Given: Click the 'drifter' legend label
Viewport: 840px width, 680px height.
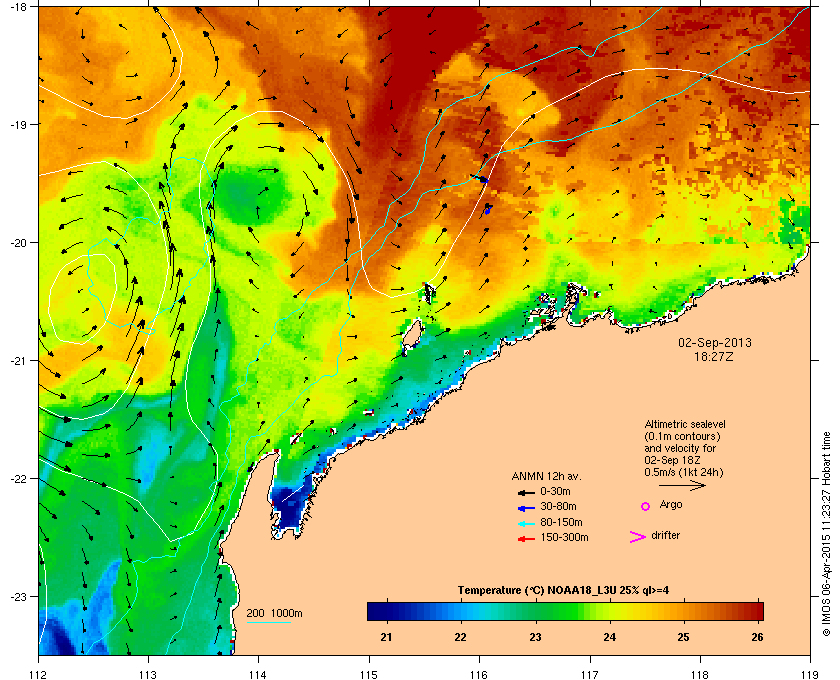Looking at the screenshot, I should coord(665,535).
